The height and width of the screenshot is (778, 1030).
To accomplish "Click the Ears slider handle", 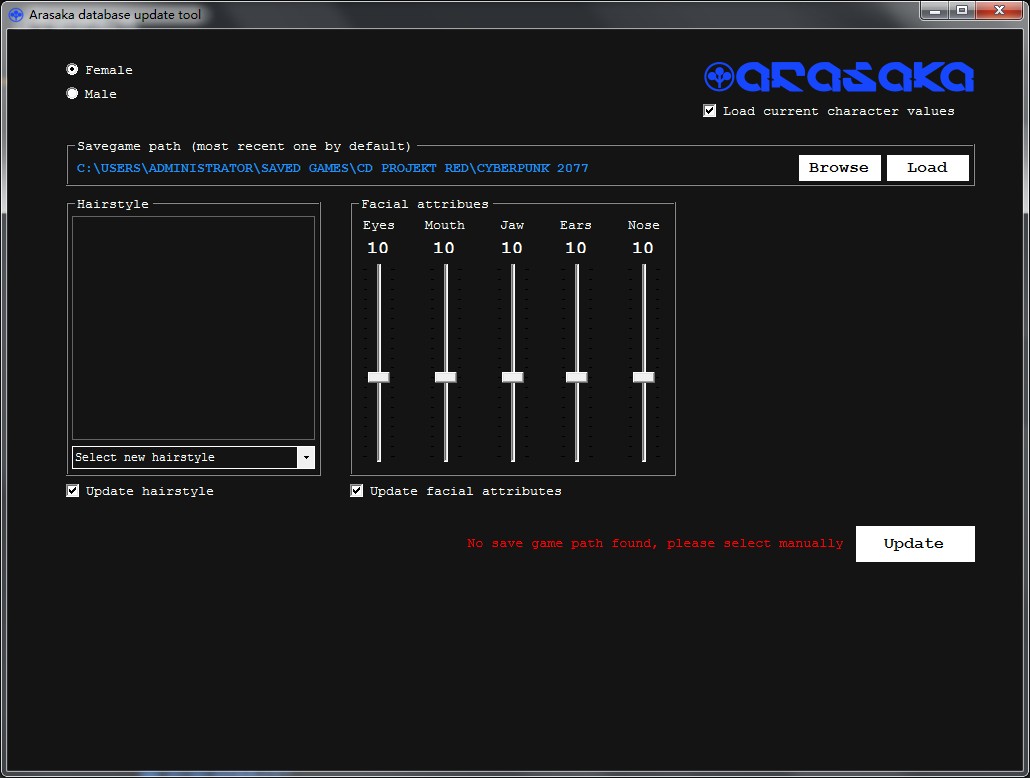I will pos(576,377).
